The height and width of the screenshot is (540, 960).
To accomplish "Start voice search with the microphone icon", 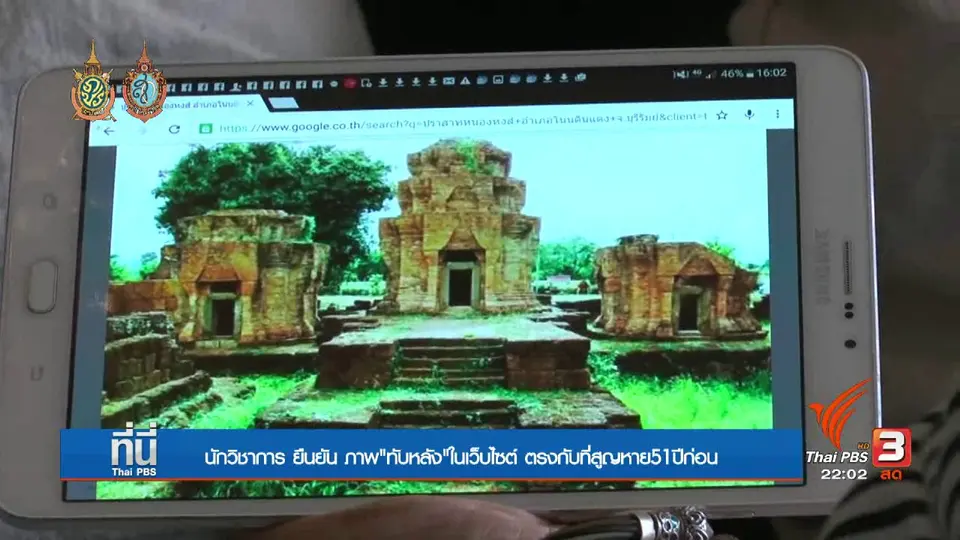I will (749, 114).
